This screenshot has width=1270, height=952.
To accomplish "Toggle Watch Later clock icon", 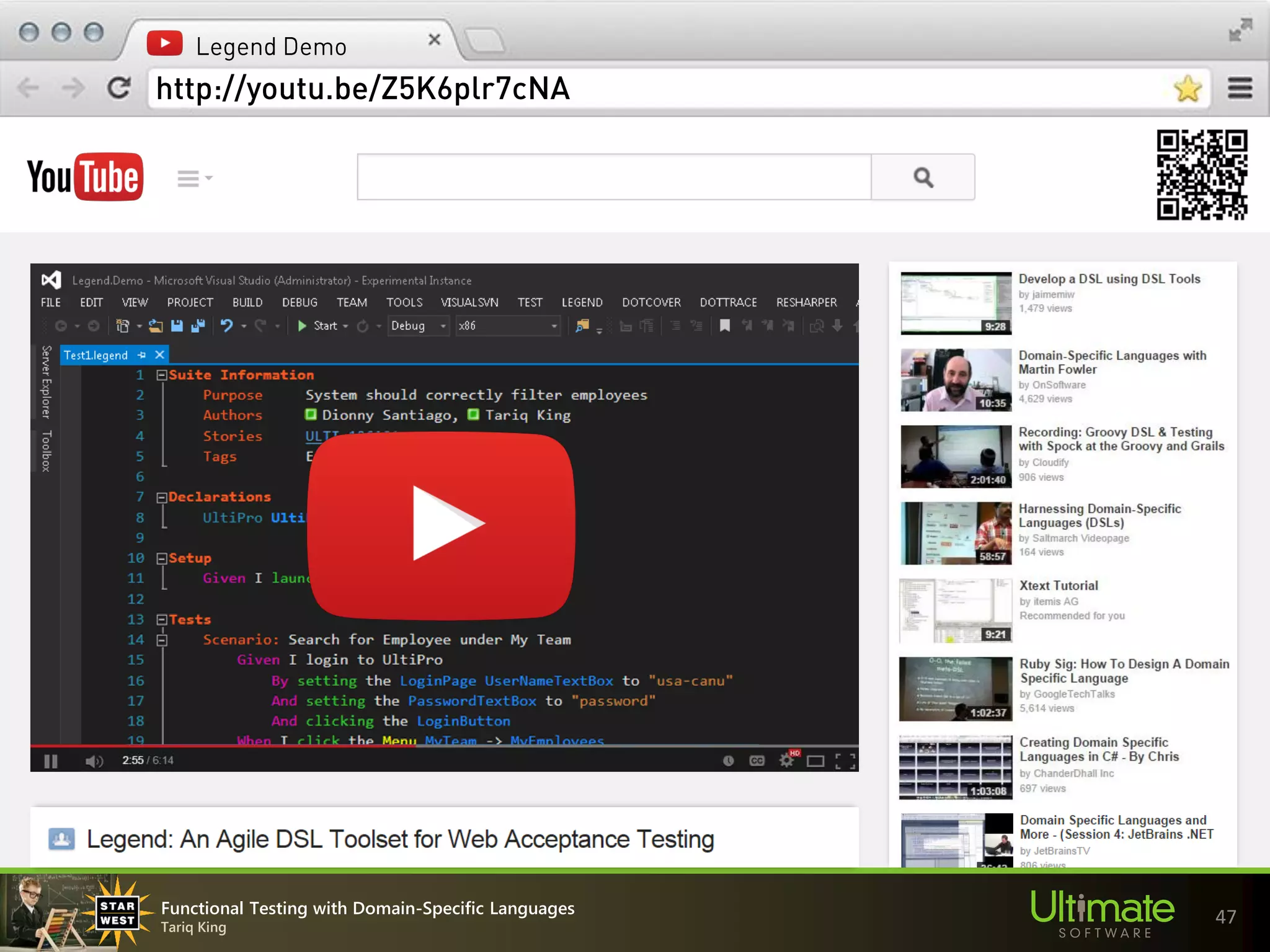I will click(729, 760).
